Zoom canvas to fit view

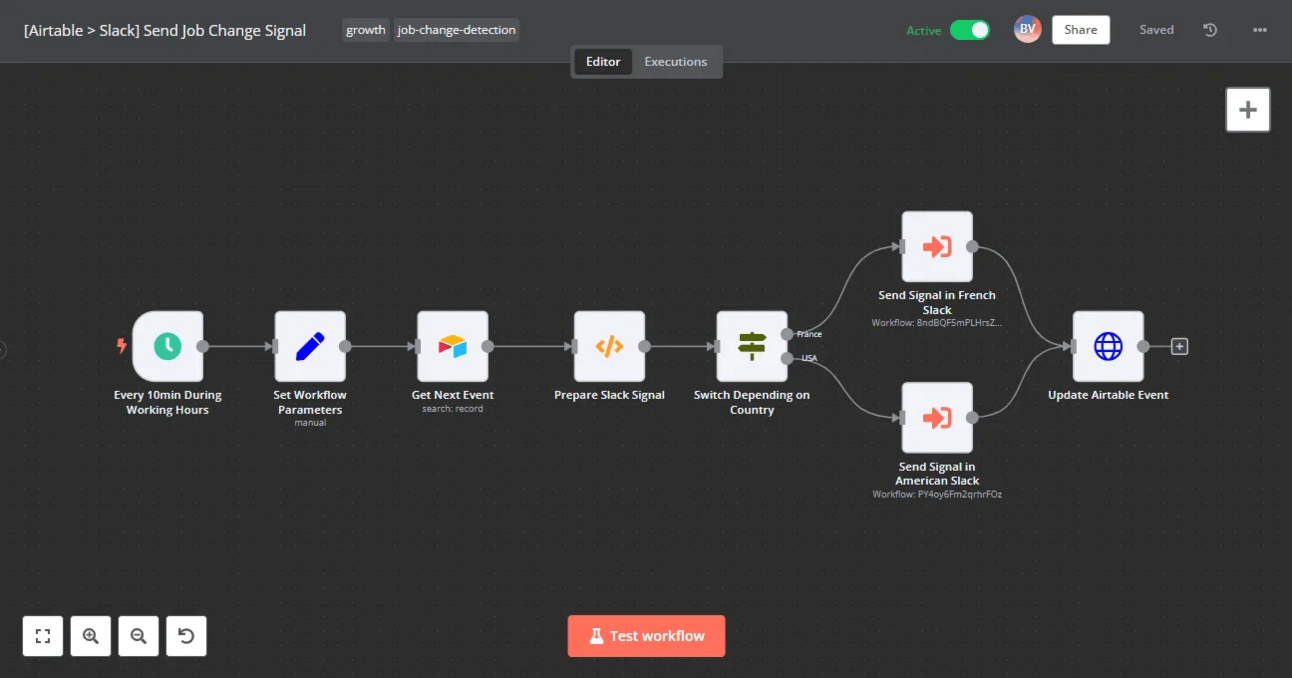pyautogui.click(x=43, y=636)
